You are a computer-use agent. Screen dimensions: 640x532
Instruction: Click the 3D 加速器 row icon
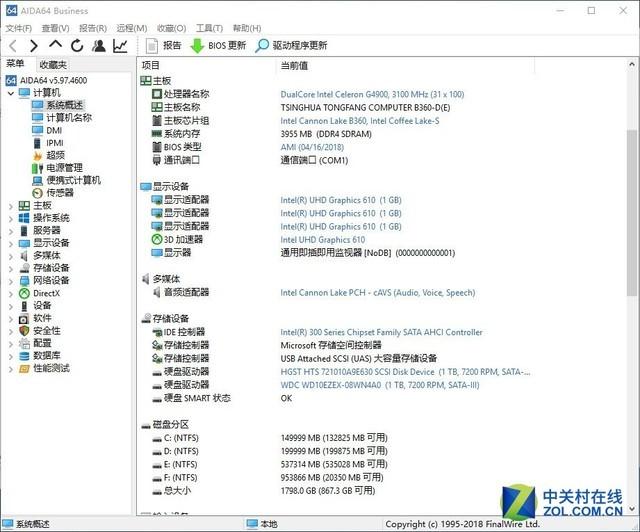157,239
